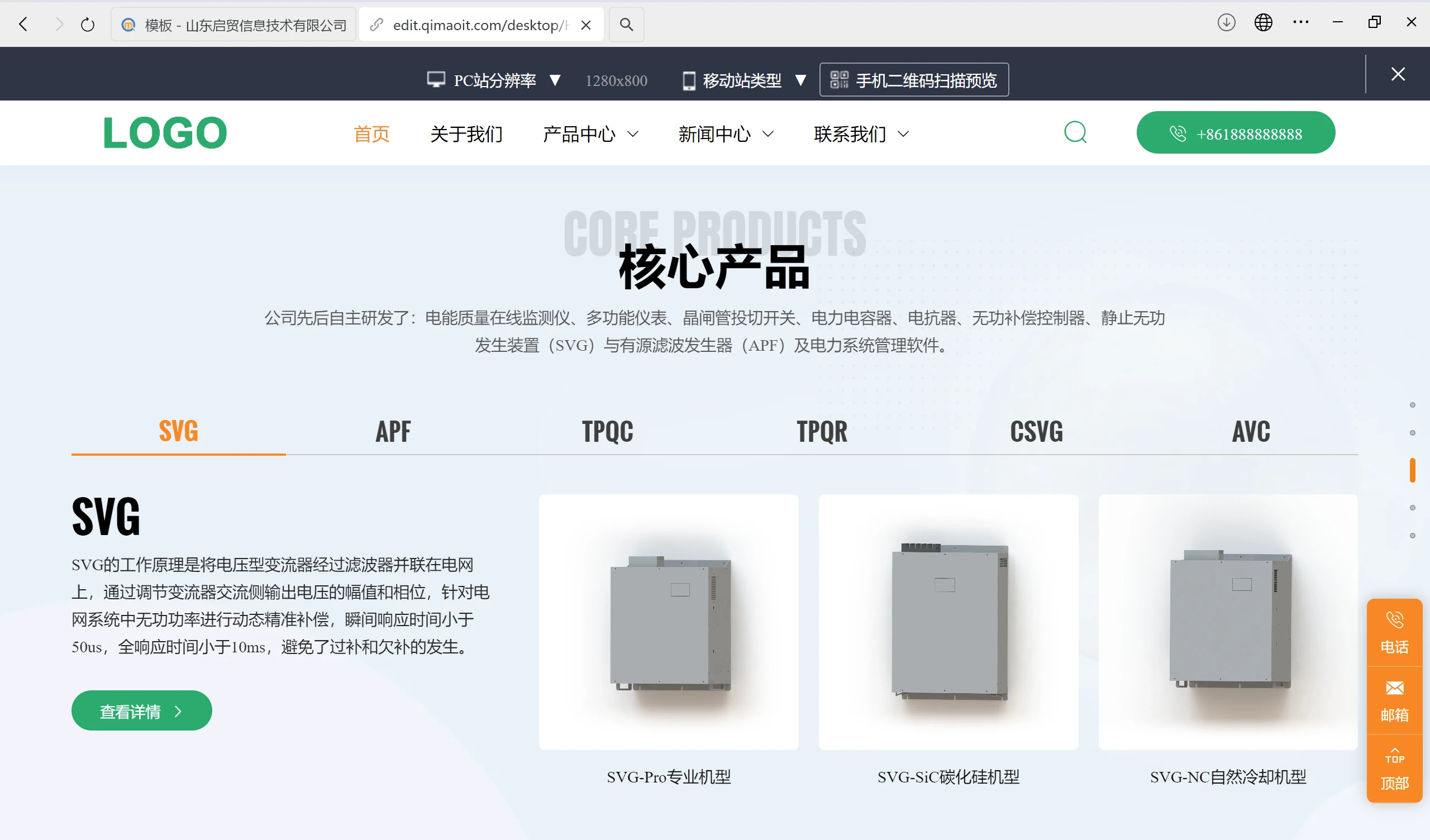Click the browser forward arrow

coord(59,25)
